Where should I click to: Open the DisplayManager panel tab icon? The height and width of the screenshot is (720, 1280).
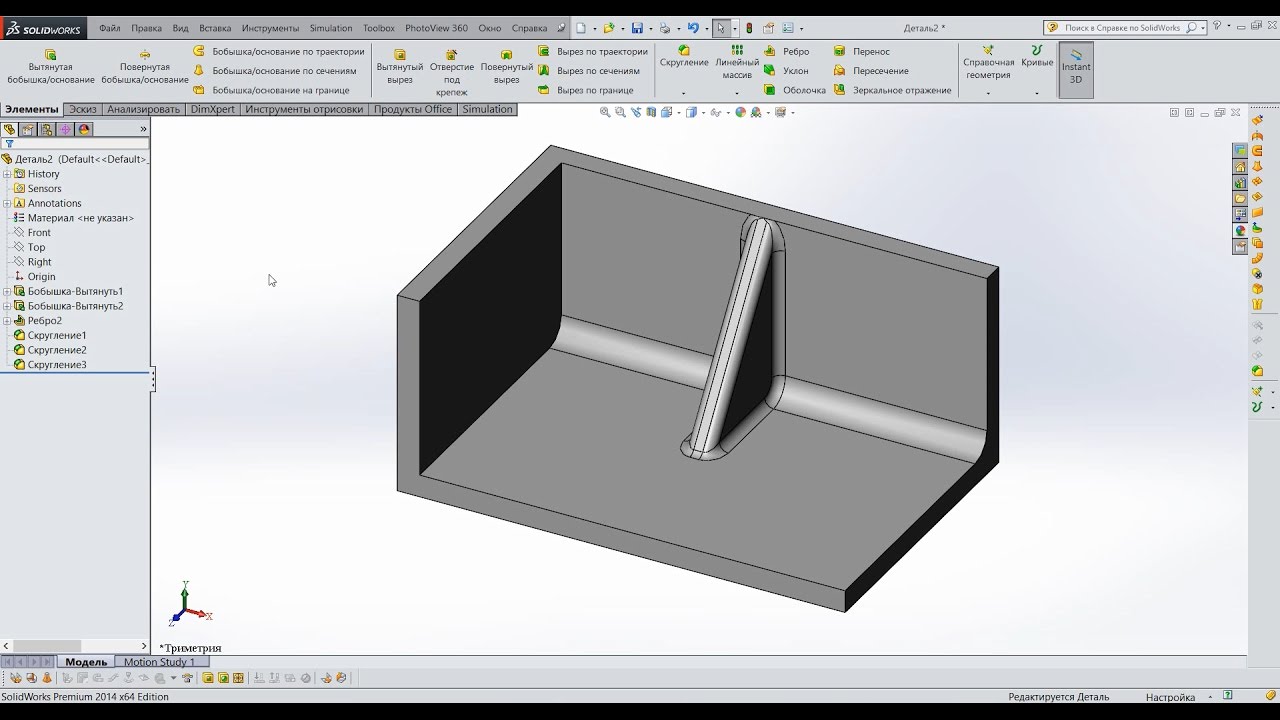85,130
